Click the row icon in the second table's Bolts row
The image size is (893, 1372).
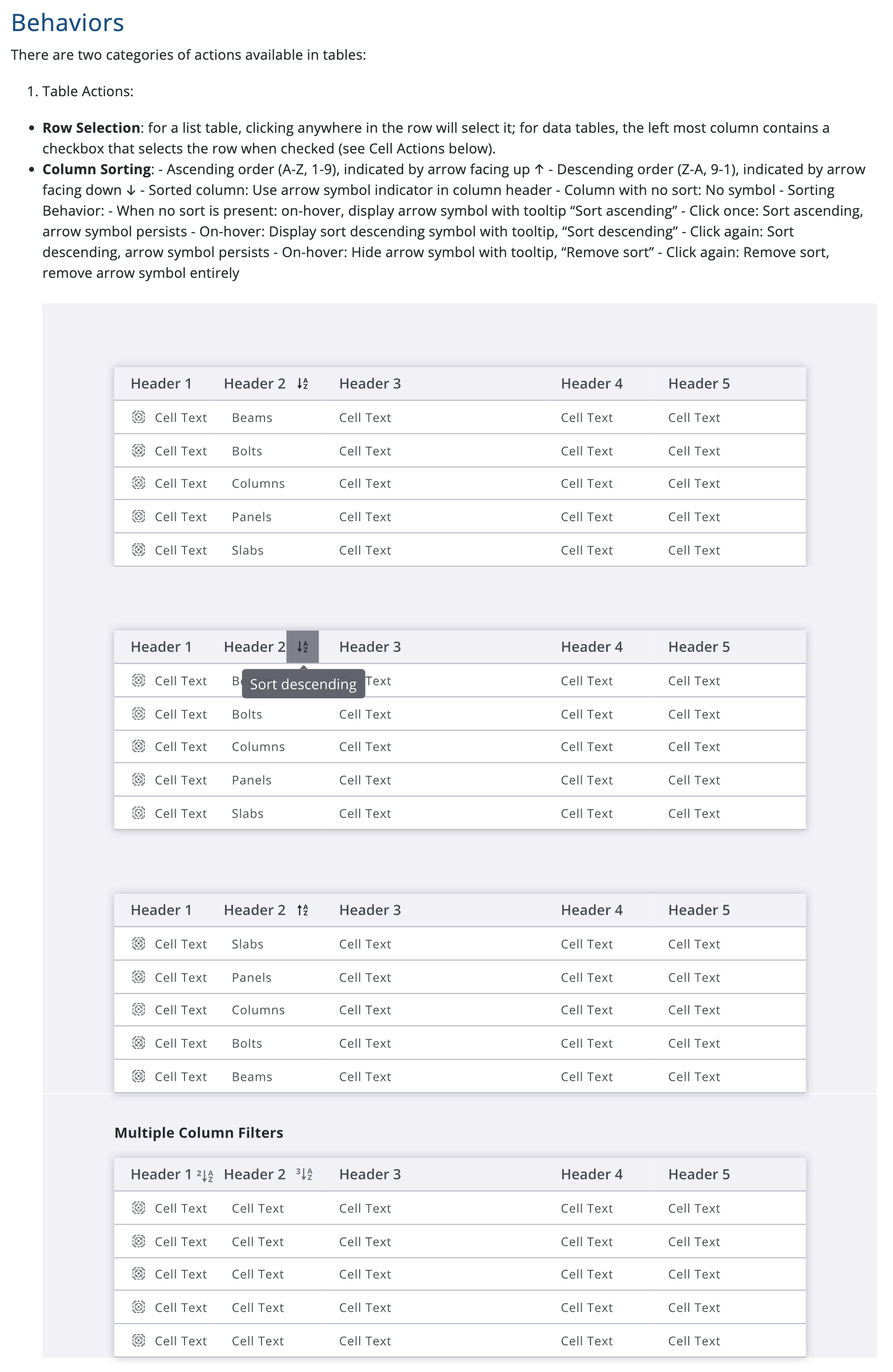click(x=138, y=714)
